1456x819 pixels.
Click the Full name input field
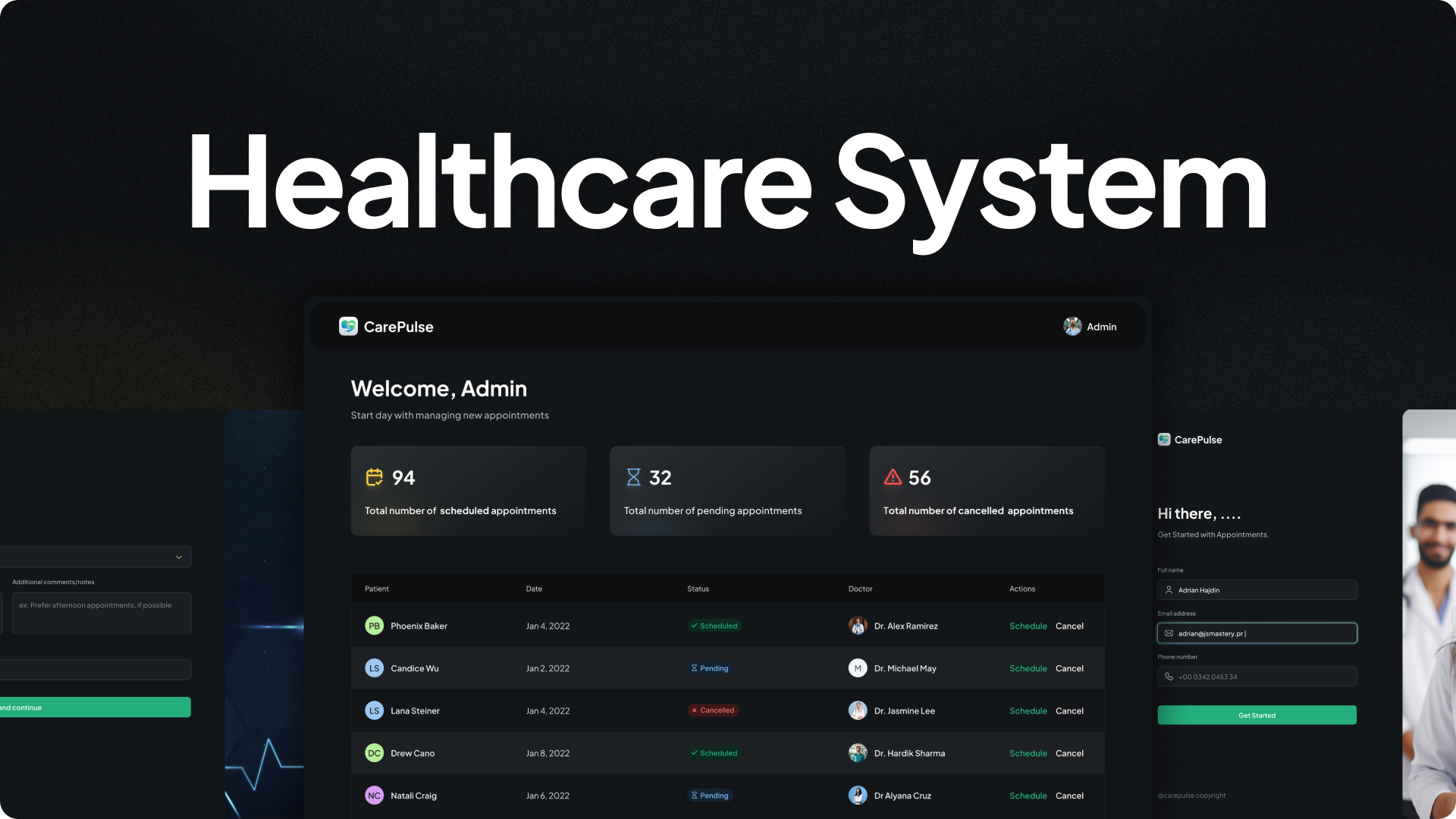[1257, 590]
